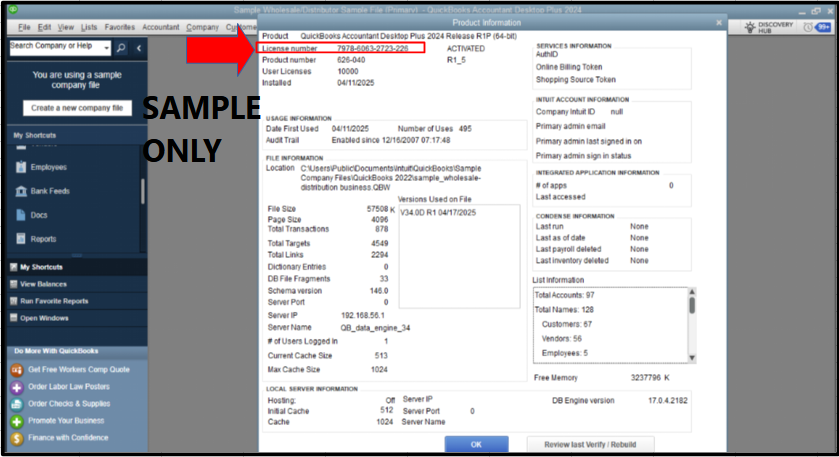Click Create a new company file button
The image size is (839, 457).
pos(77,108)
